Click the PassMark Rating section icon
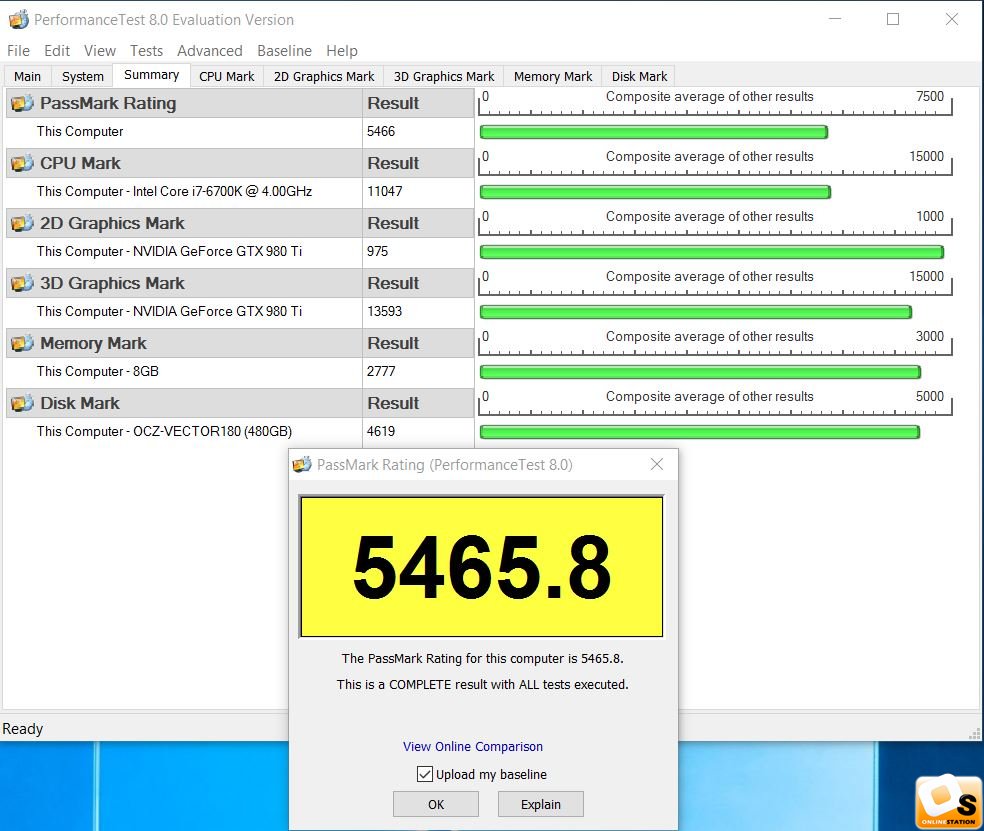Viewport: 984px width, 831px height. 22,103
